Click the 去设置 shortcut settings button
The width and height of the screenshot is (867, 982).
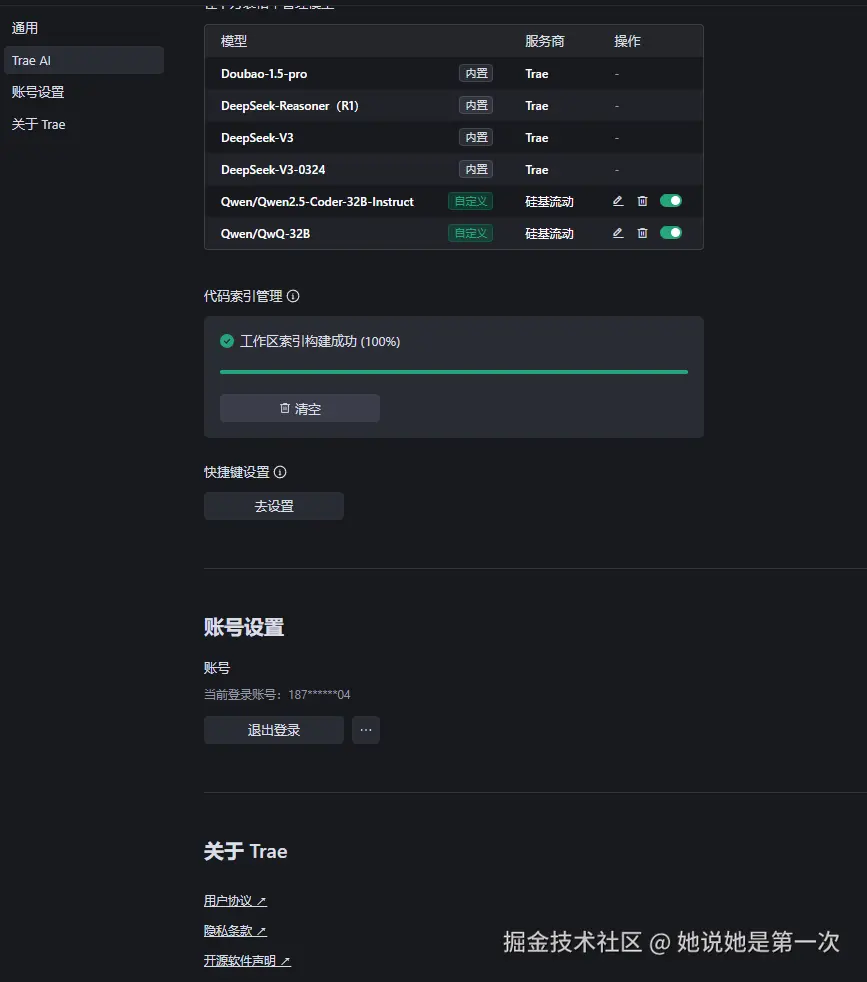point(274,506)
